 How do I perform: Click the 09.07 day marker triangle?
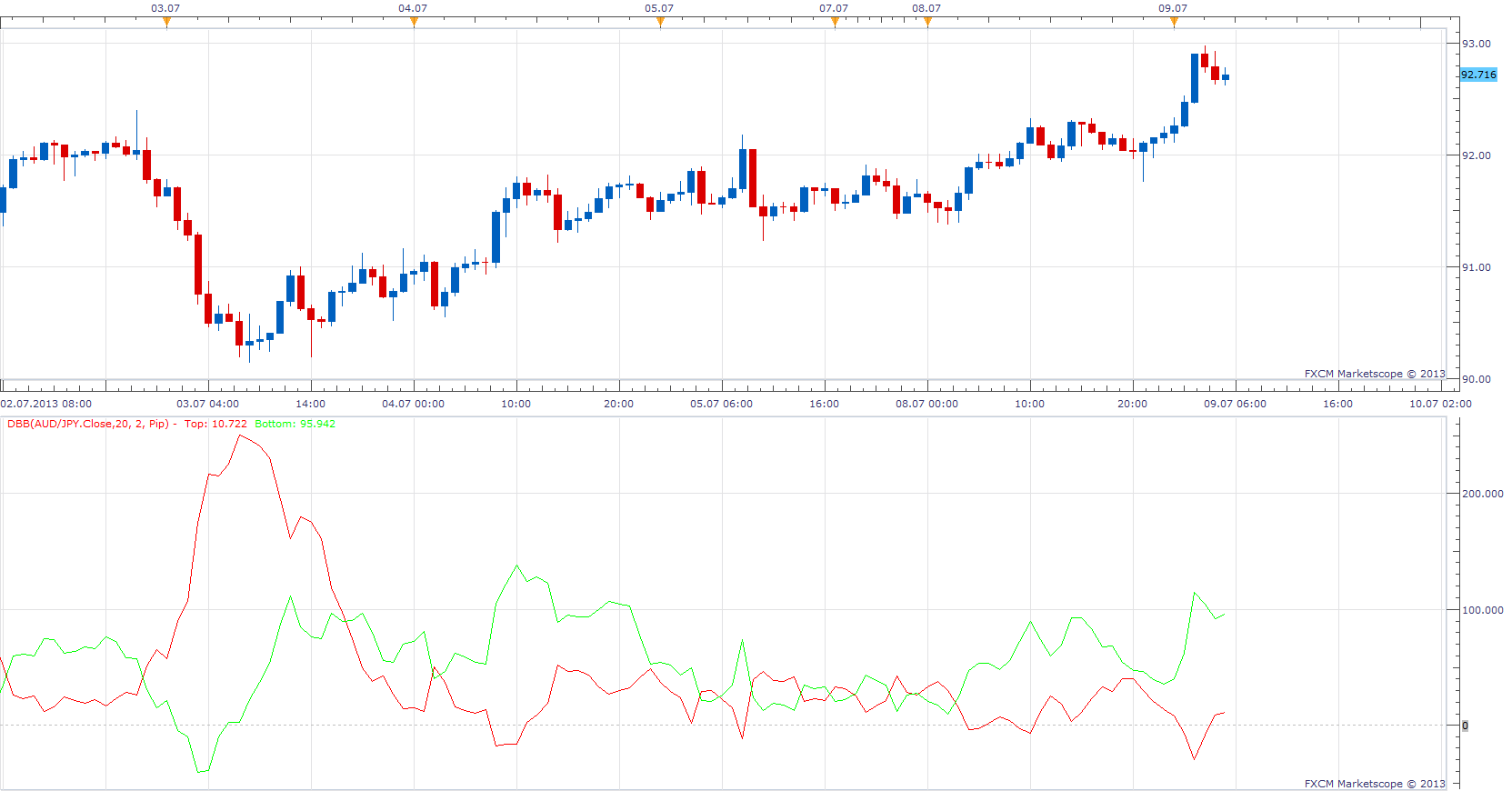click(1174, 23)
